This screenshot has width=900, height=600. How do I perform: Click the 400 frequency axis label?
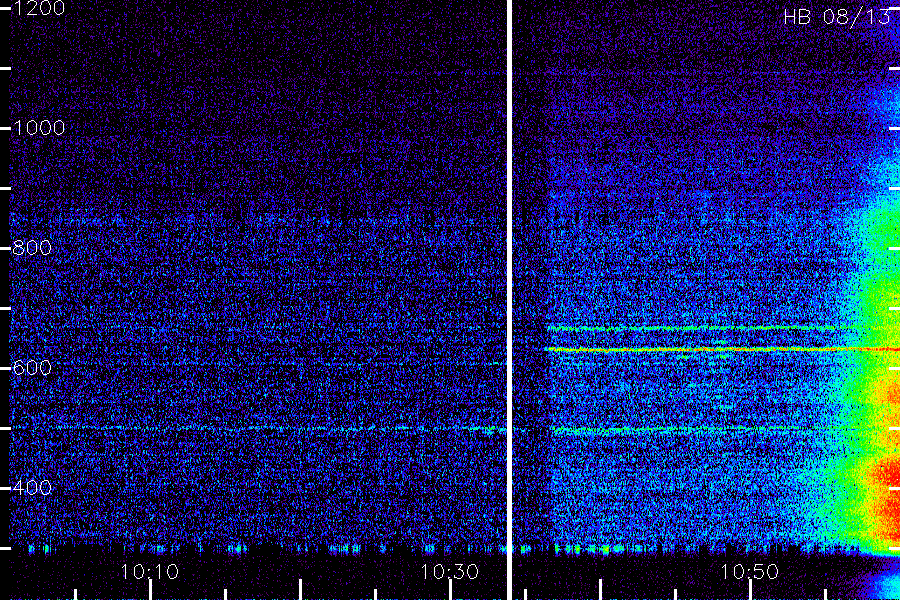pos(32,487)
